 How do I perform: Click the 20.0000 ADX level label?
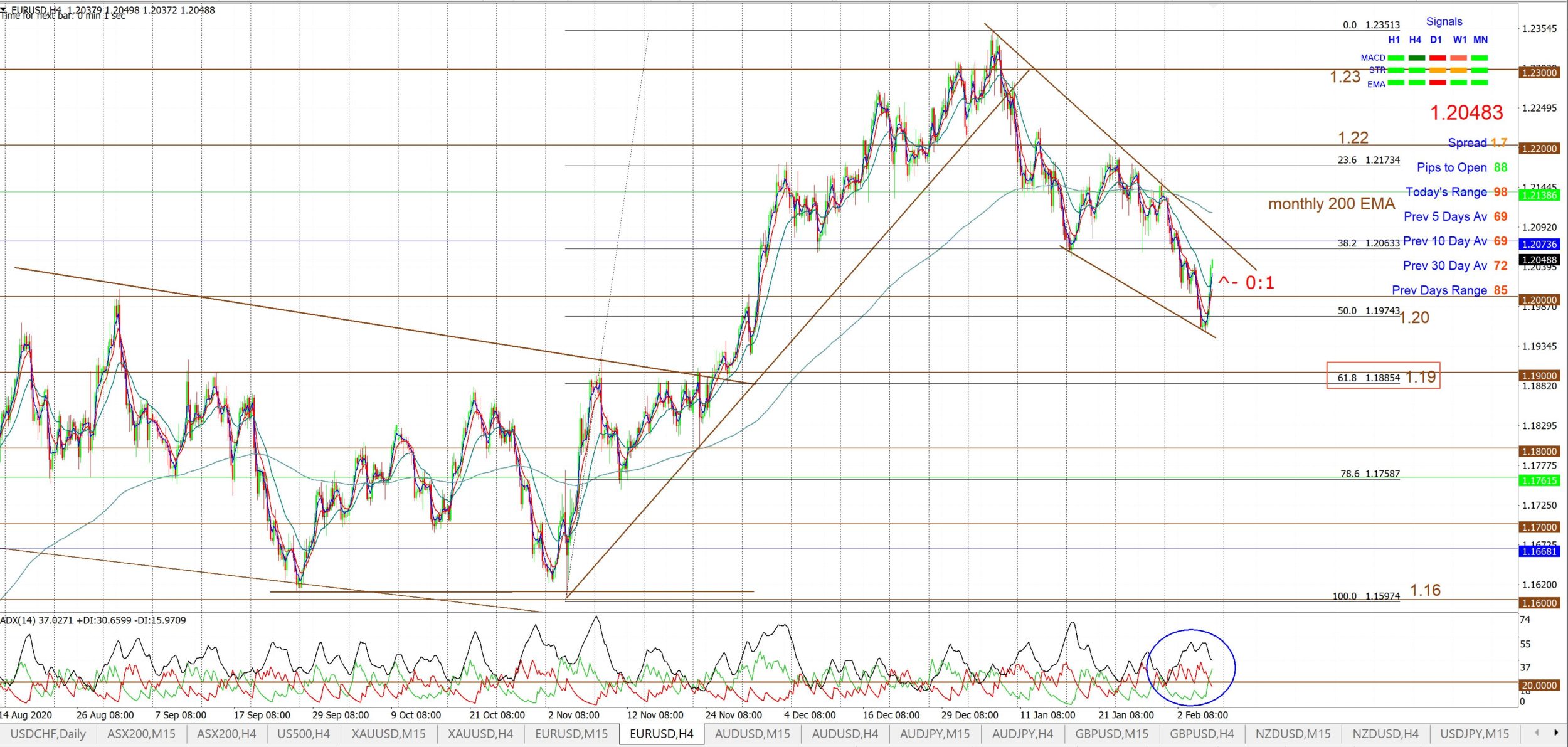pyautogui.click(x=1539, y=686)
